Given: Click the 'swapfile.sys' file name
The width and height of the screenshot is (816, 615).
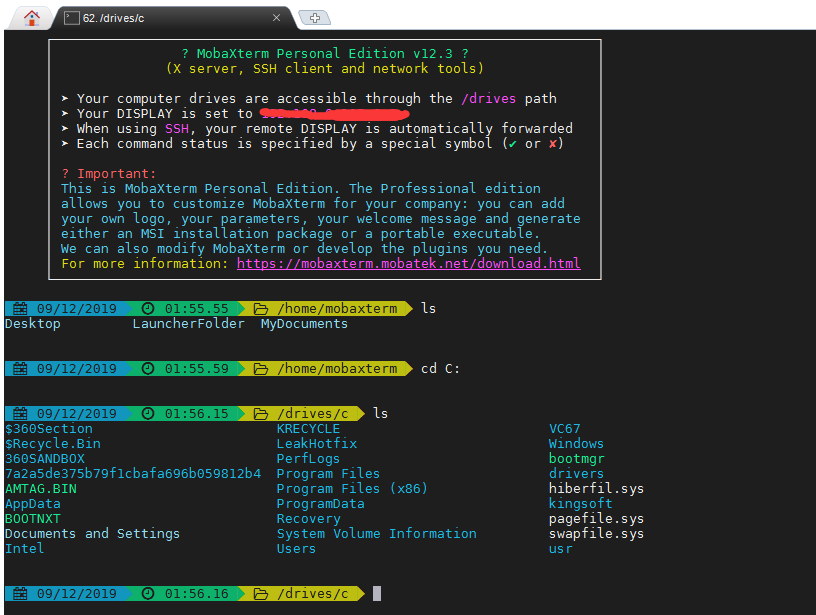Looking at the screenshot, I should click(x=596, y=534).
